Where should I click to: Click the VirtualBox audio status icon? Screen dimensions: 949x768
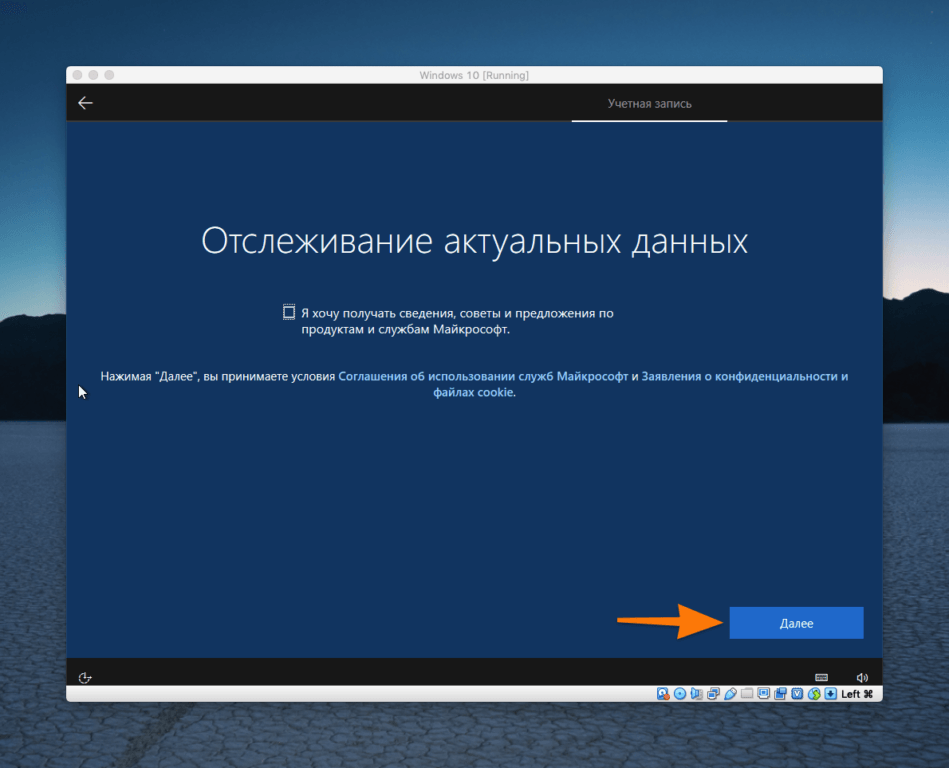697,694
